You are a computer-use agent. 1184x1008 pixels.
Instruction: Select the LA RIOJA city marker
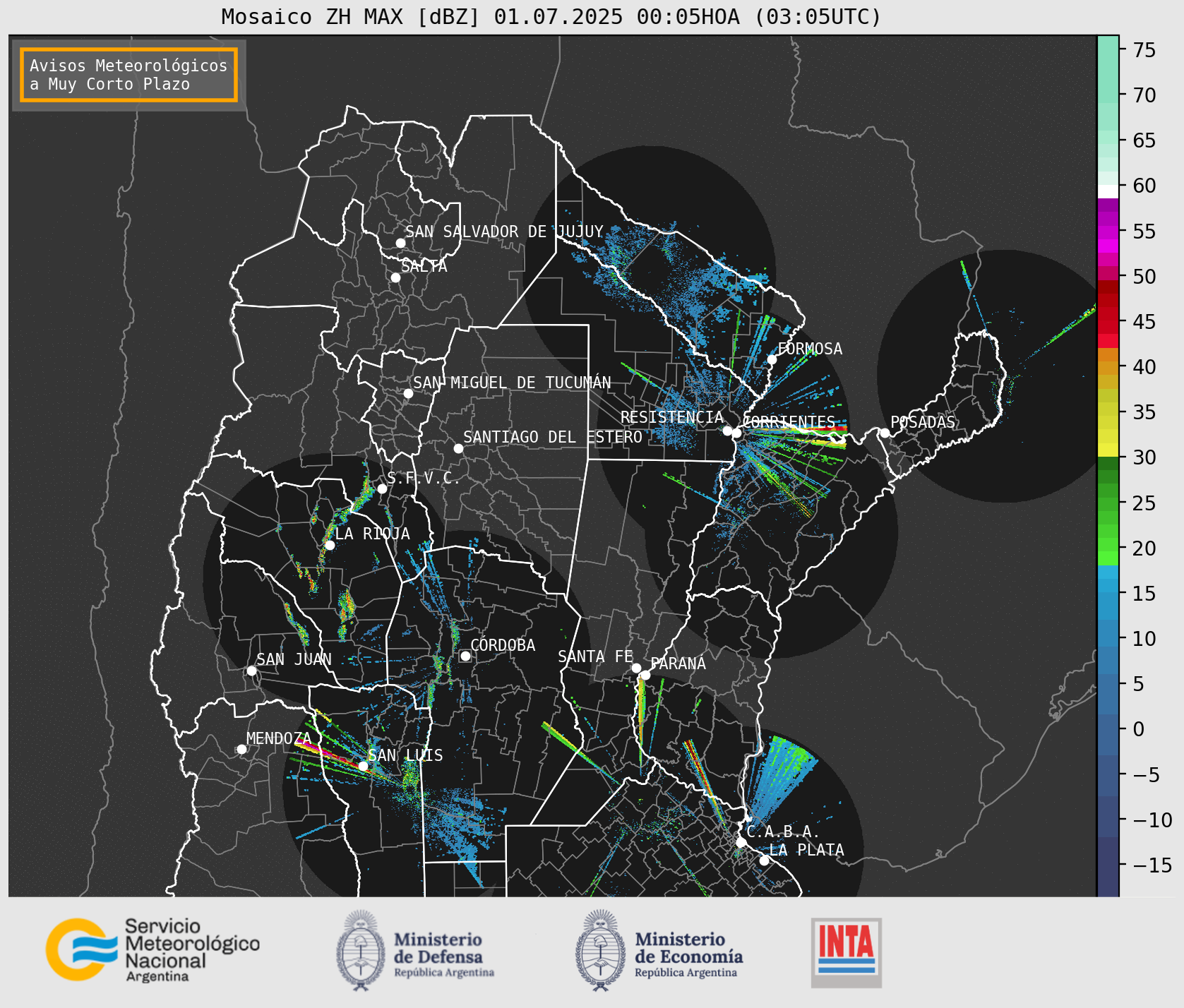pos(330,545)
